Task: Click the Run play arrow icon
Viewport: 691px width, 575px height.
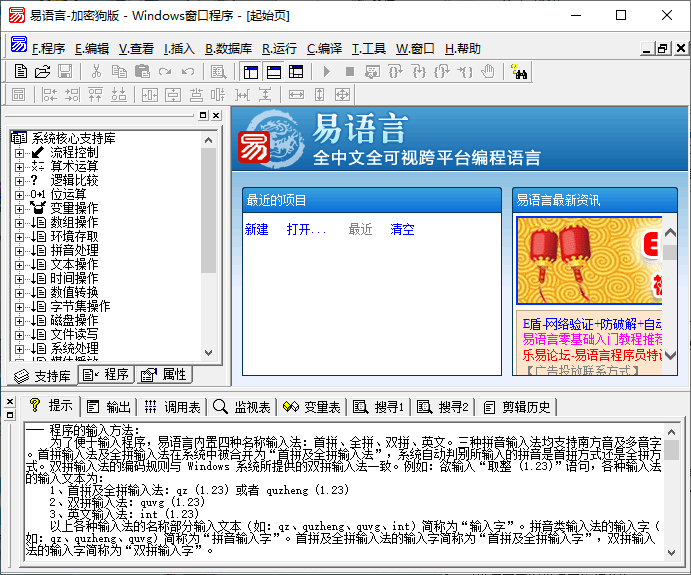Action: (x=327, y=71)
